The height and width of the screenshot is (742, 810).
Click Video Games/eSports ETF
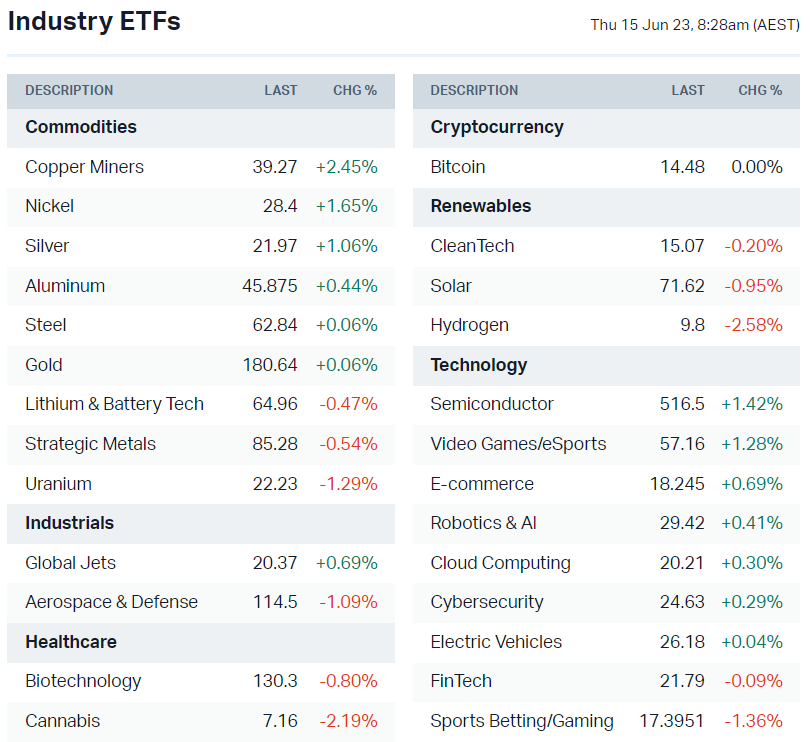tap(518, 444)
